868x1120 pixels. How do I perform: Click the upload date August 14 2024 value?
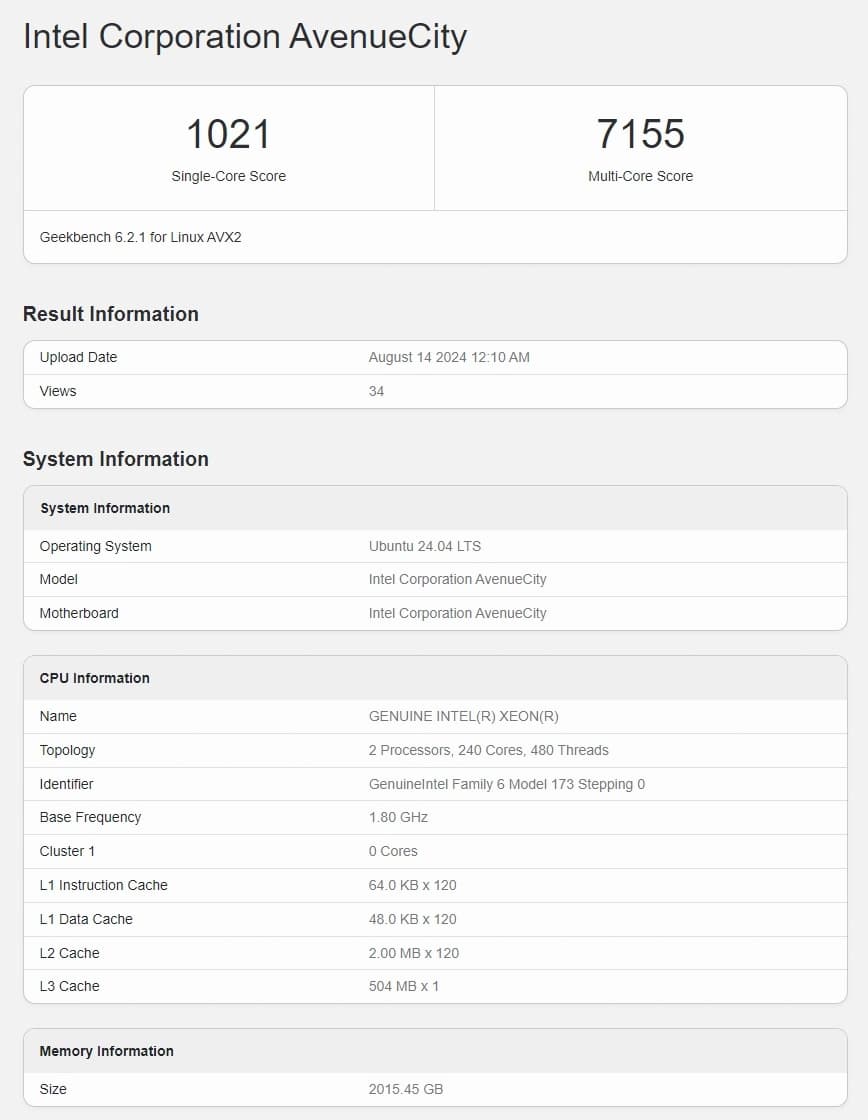pos(449,357)
